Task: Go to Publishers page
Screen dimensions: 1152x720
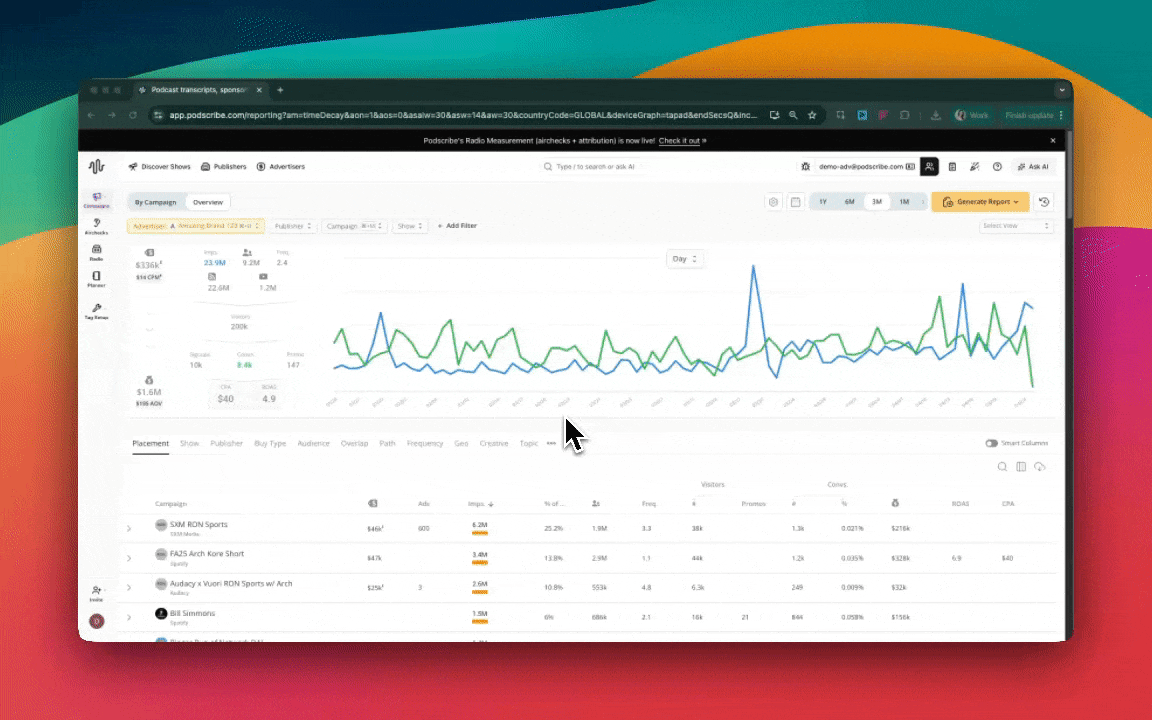Action: 224,167
